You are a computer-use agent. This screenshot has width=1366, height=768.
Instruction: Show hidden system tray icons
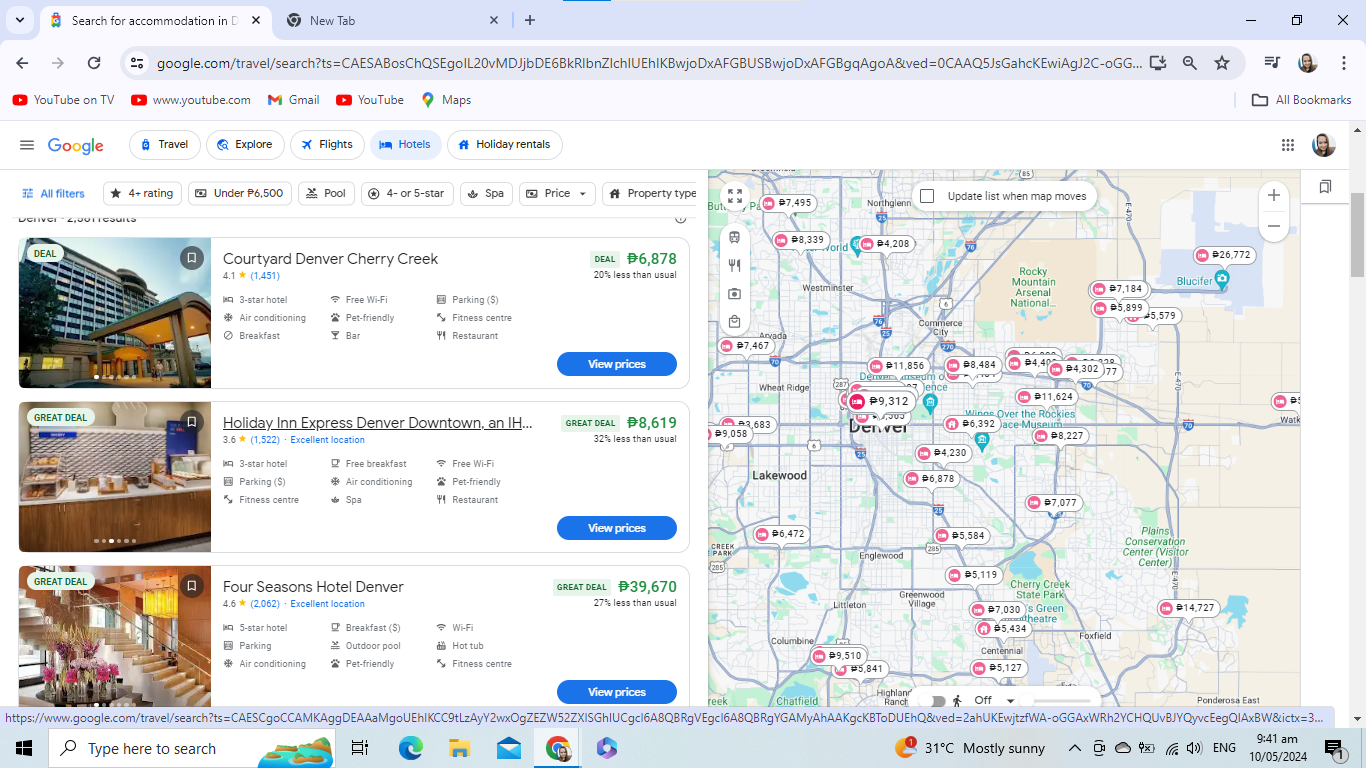(1075, 748)
